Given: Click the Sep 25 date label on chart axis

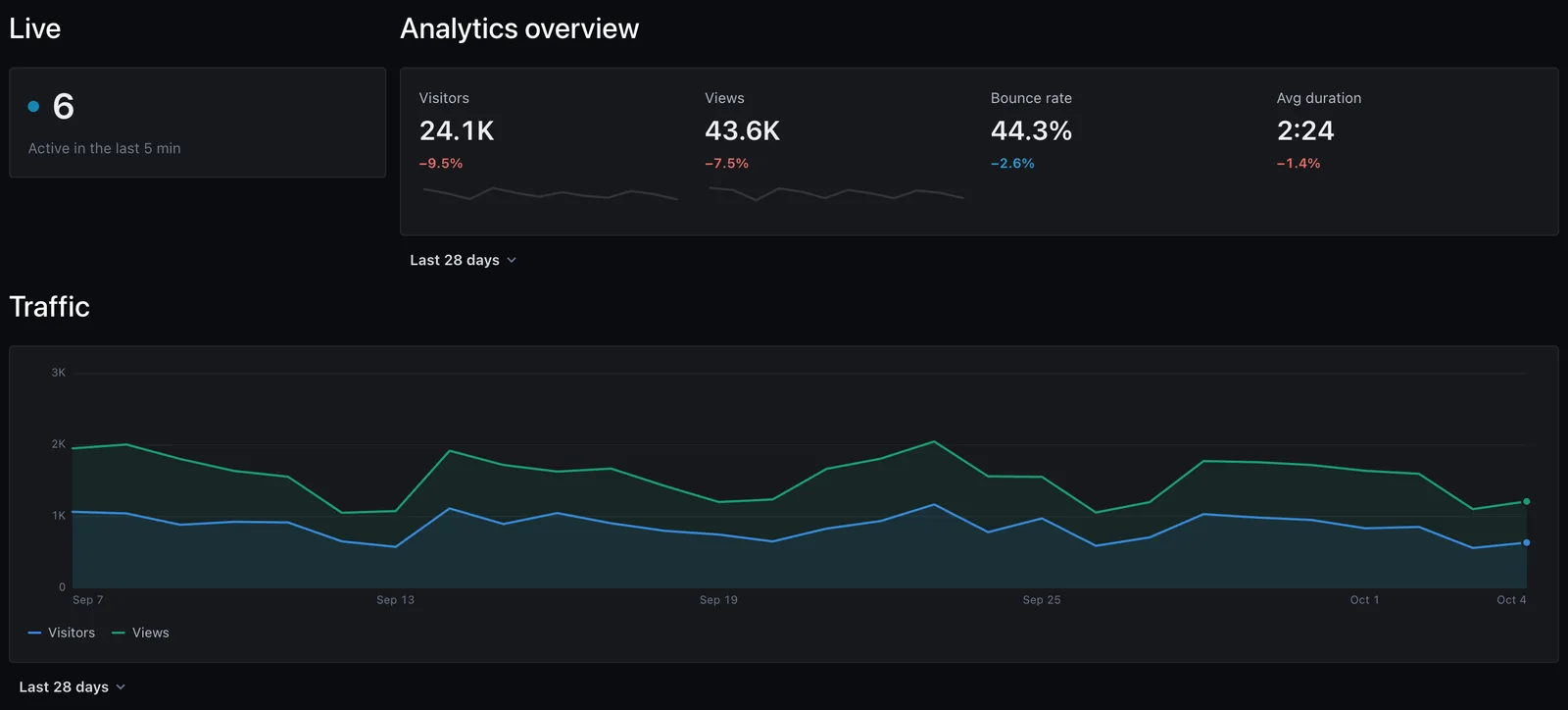Looking at the screenshot, I should click(1042, 600).
